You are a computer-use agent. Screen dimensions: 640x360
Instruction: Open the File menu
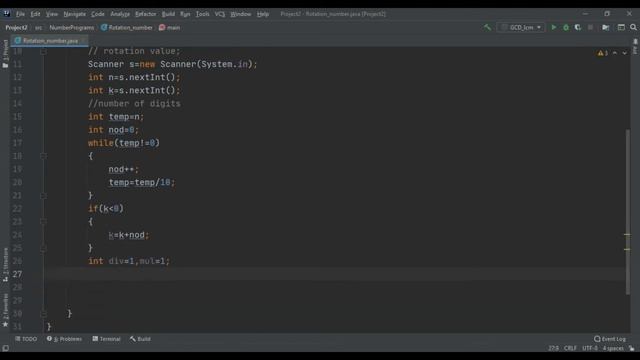(20, 14)
